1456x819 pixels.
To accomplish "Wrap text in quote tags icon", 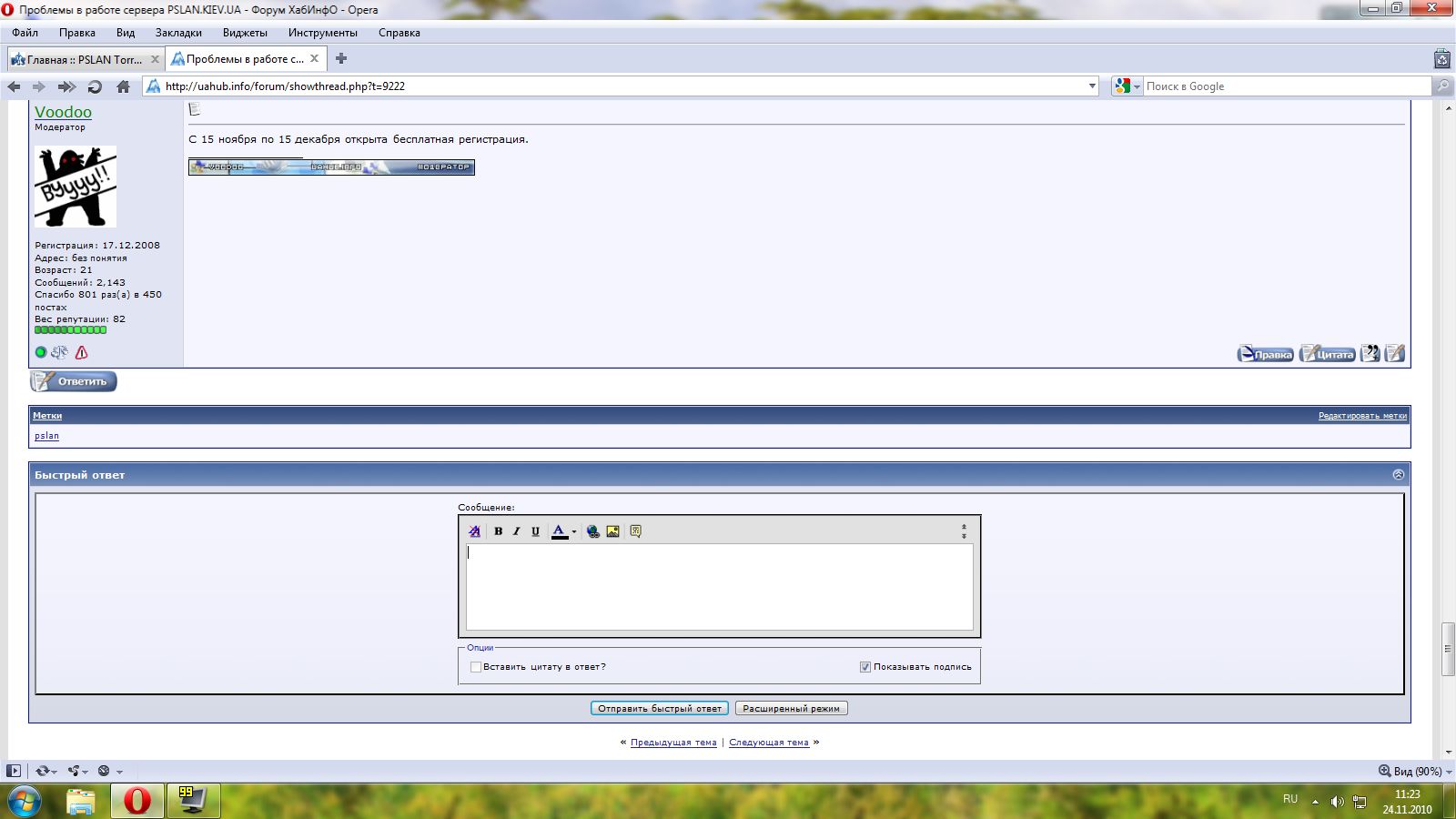I will [635, 531].
